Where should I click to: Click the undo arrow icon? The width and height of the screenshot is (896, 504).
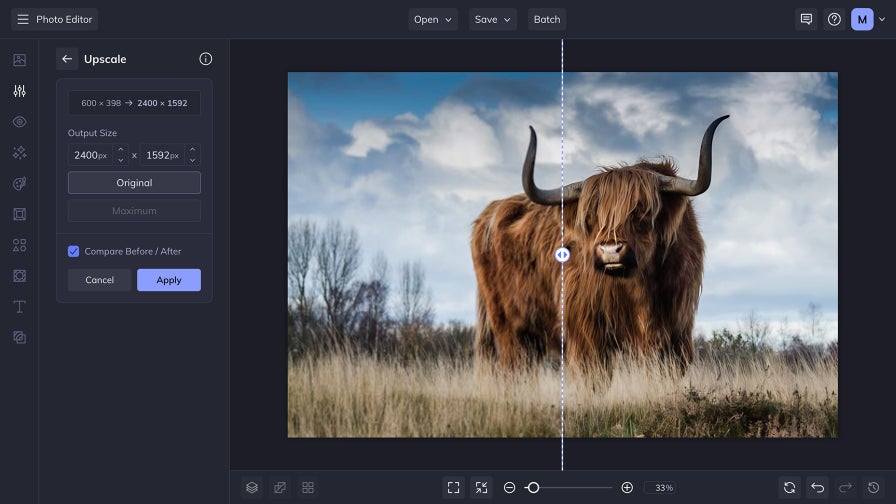[817, 487]
